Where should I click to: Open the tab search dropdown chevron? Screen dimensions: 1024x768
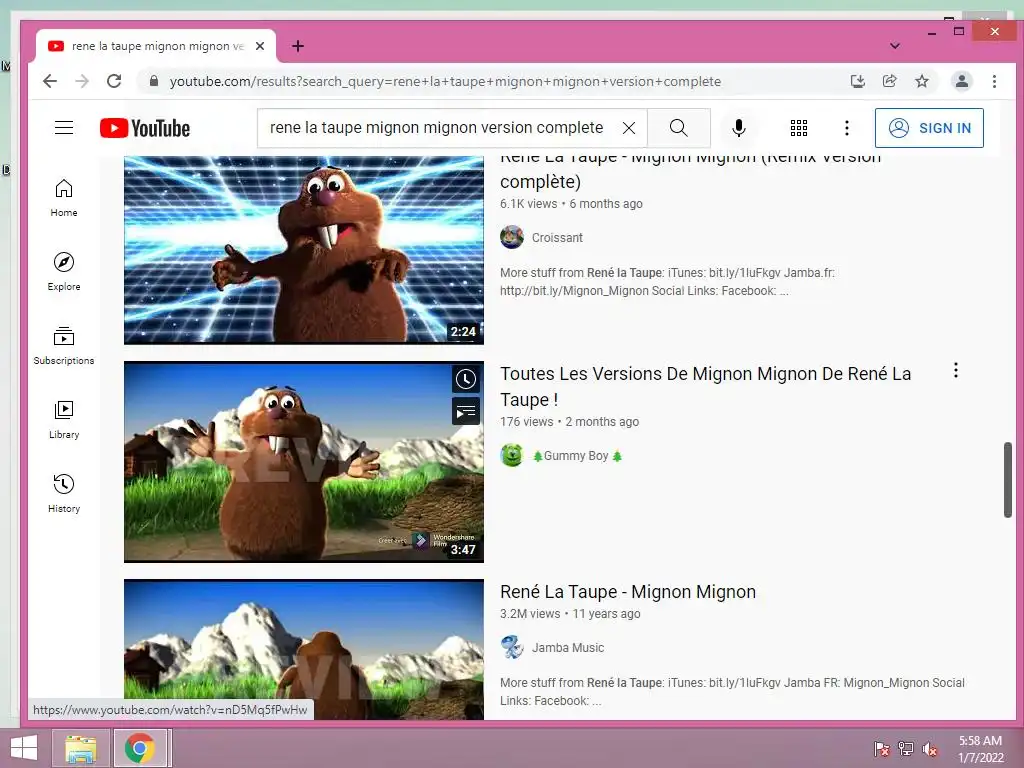[x=895, y=46]
